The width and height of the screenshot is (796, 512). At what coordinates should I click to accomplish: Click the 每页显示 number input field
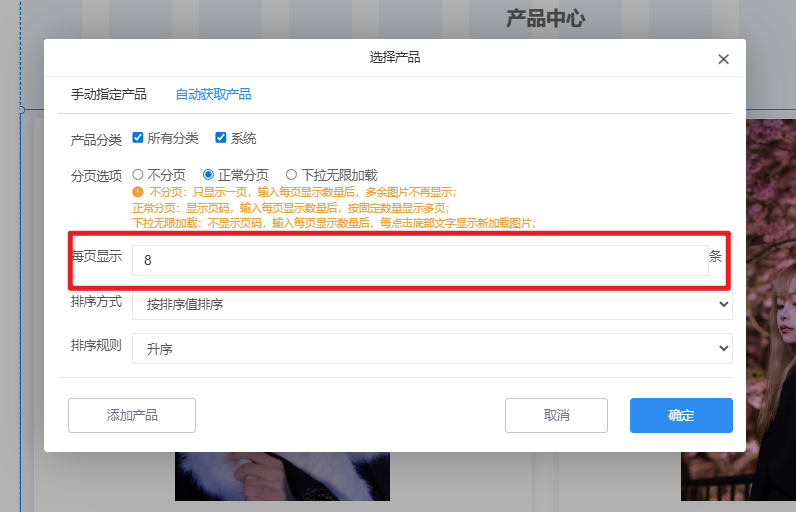[x=420, y=260]
